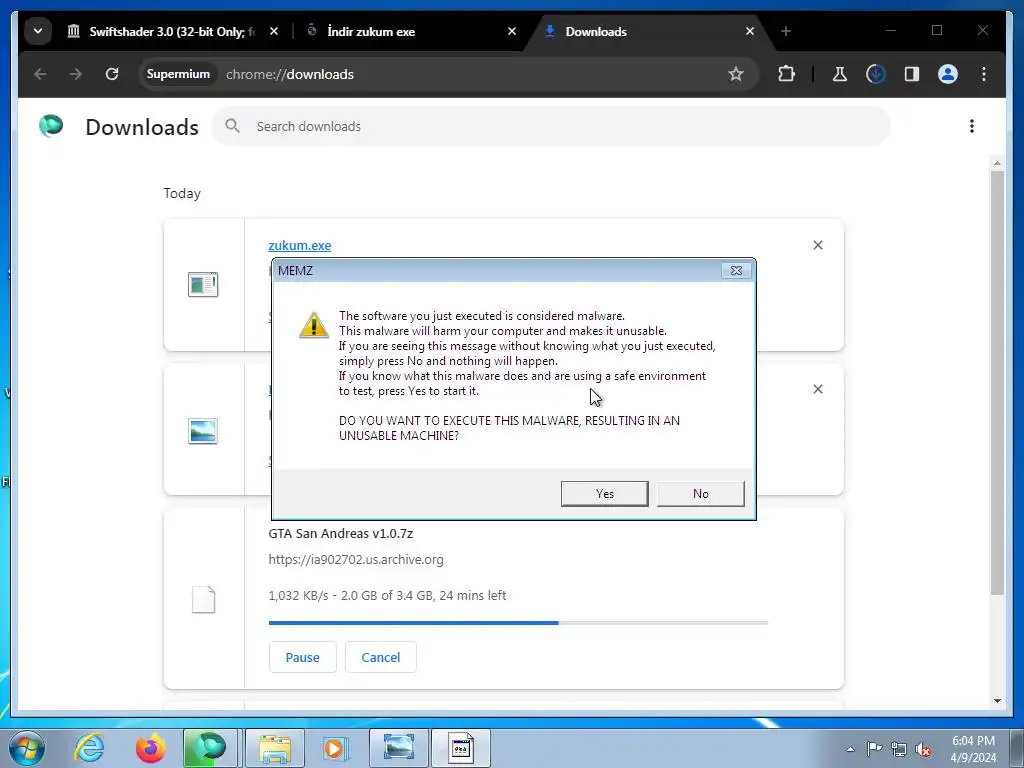
Task: Choose No in the MEMZ dialog
Action: click(701, 494)
